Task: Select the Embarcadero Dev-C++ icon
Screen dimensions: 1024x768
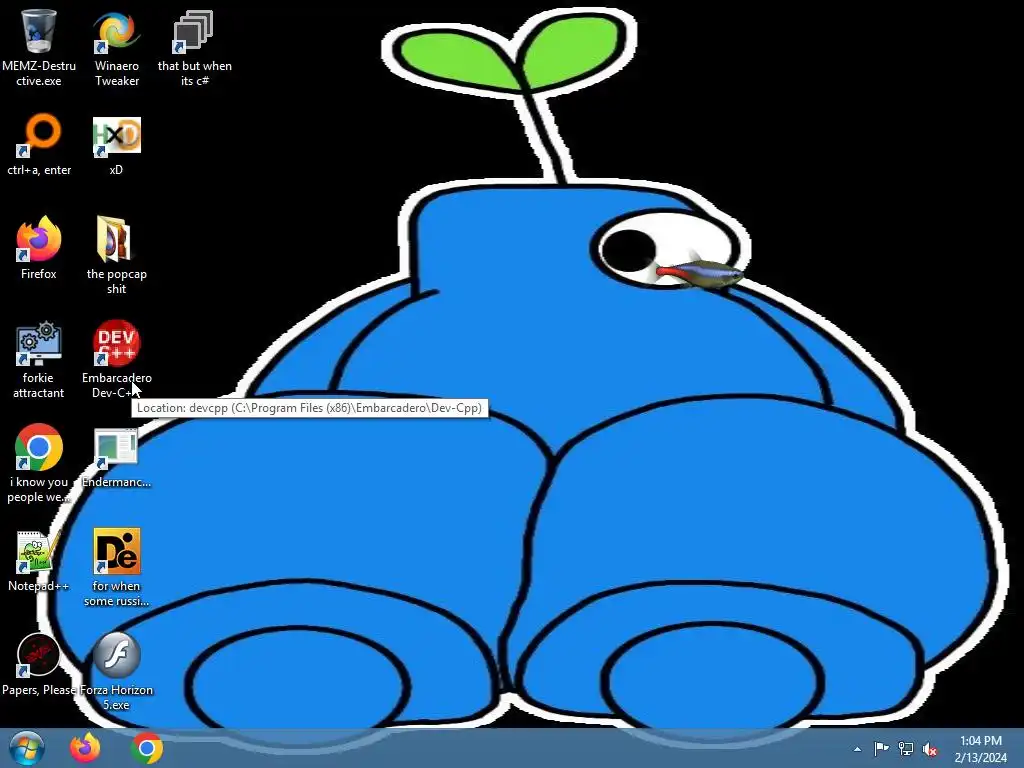Action: pyautogui.click(x=116, y=343)
